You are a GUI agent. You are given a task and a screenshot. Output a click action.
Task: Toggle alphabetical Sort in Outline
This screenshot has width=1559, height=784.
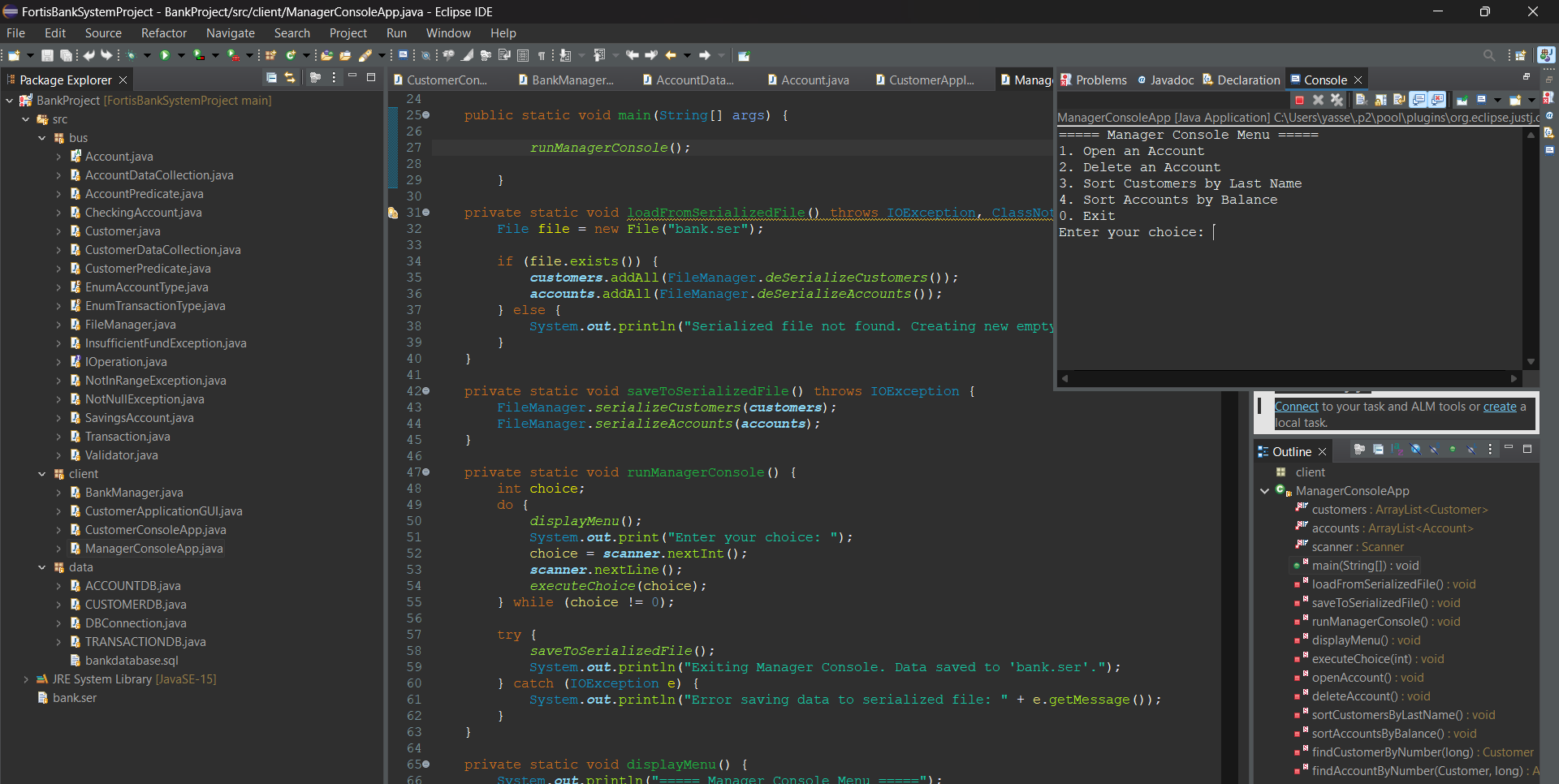[x=1397, y=449]
